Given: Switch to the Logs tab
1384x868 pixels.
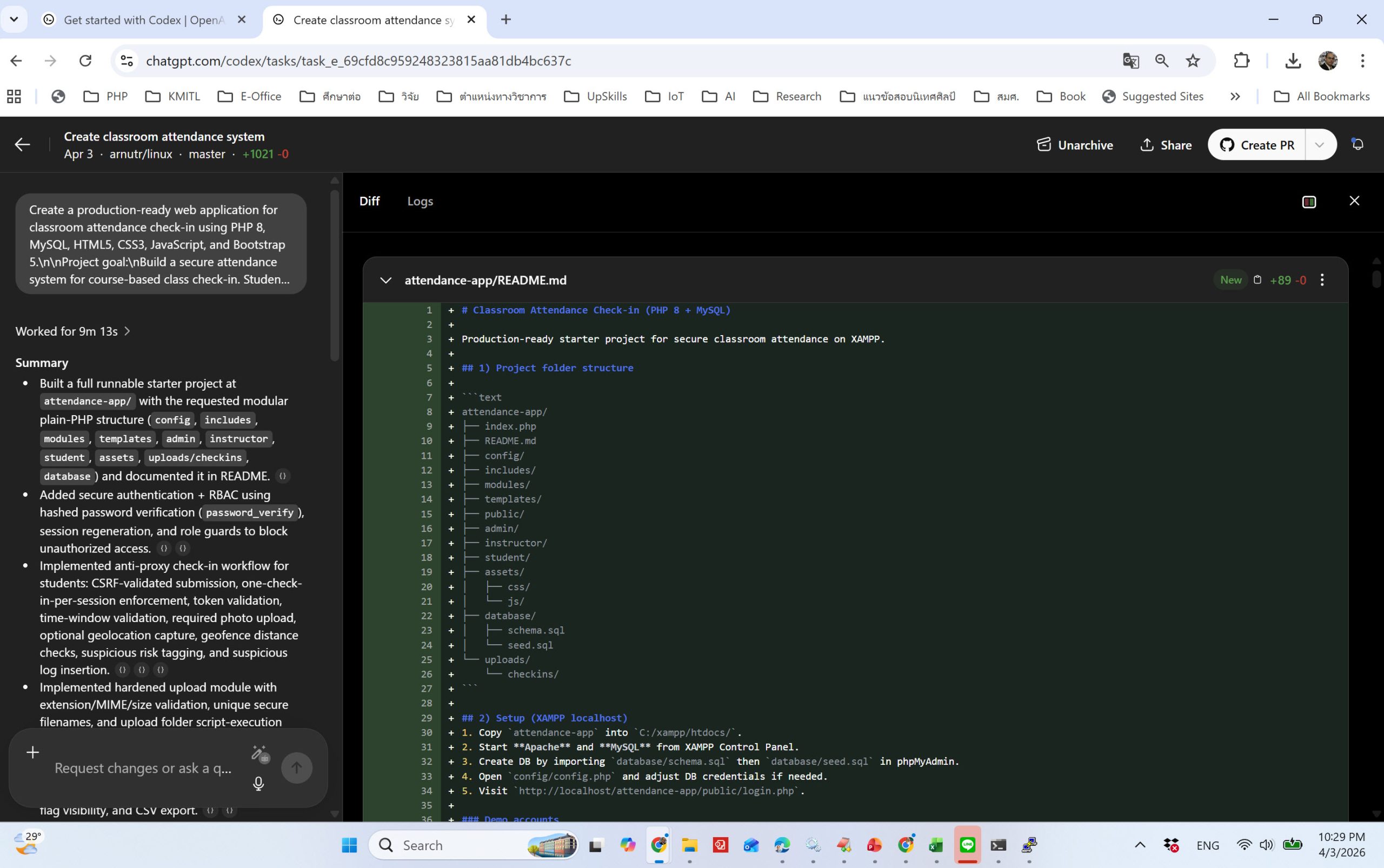Looking at the screenshot, I should tap(420, 201).
